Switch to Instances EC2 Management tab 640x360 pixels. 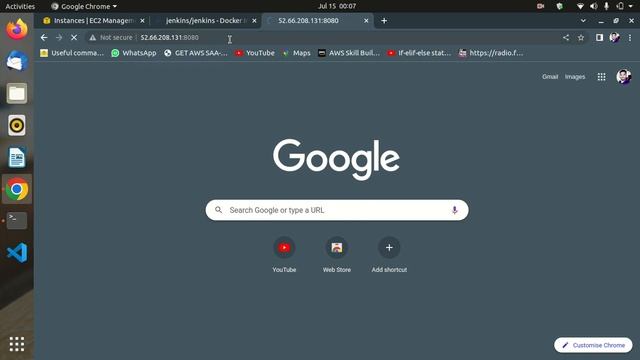[x=94, y=21]
